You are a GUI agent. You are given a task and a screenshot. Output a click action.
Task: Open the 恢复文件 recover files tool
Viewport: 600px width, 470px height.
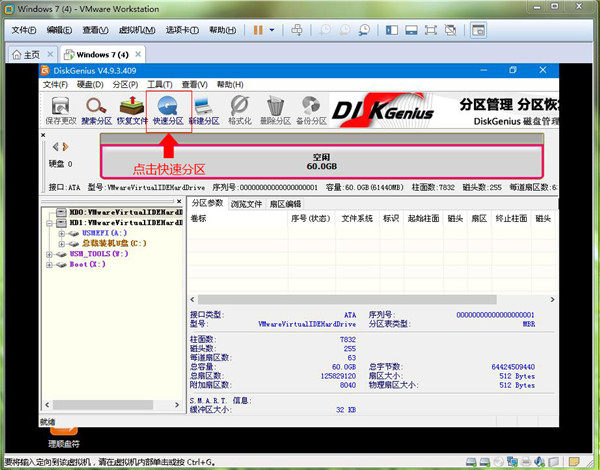(x=132, y=111)
